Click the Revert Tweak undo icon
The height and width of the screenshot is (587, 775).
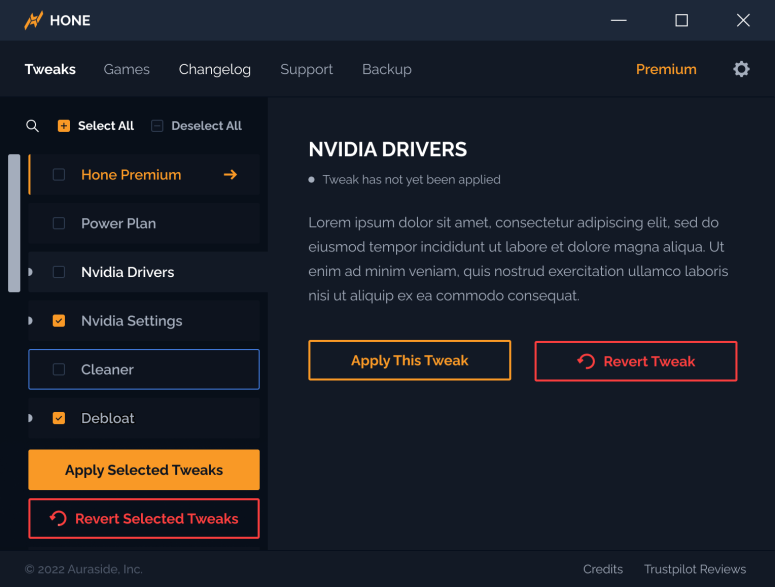click(586, 361)
